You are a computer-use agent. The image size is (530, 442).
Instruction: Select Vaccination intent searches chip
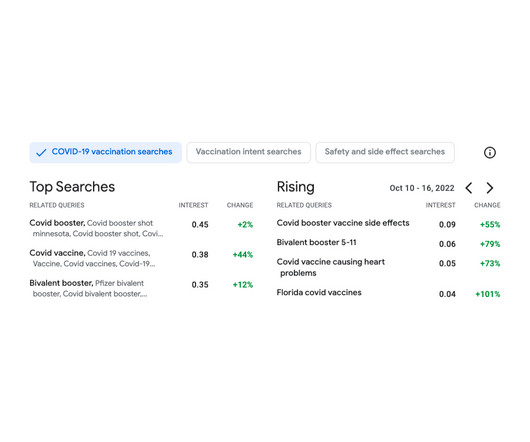point(248,152)
